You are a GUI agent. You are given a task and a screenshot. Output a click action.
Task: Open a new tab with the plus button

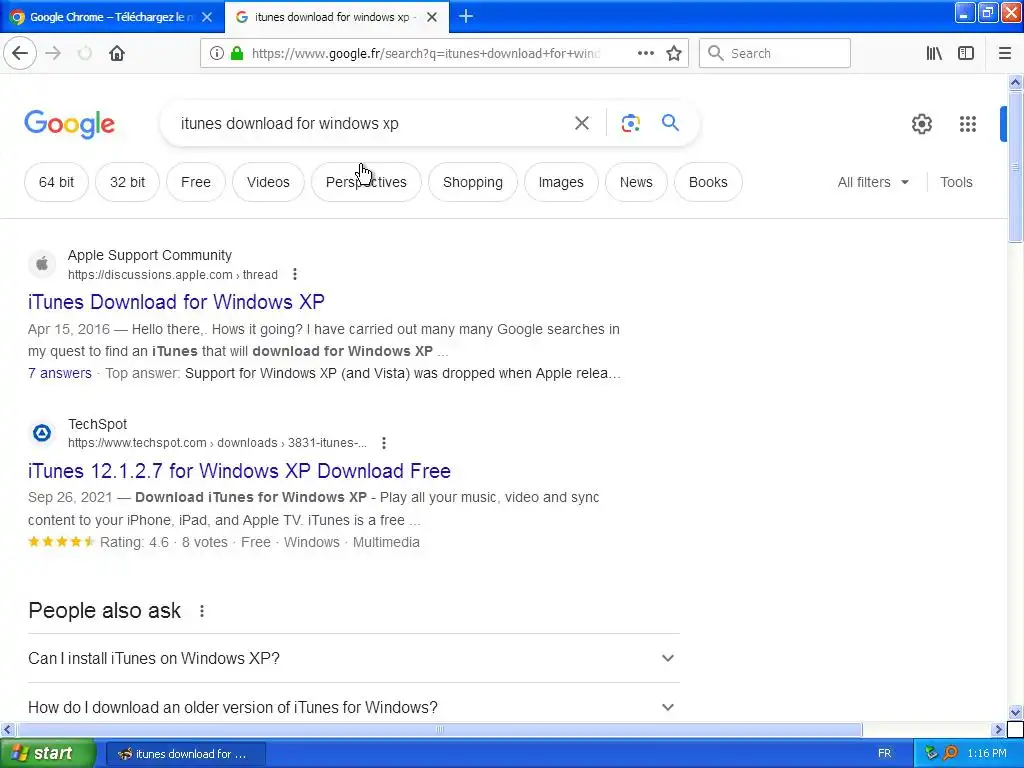point(466,16)
